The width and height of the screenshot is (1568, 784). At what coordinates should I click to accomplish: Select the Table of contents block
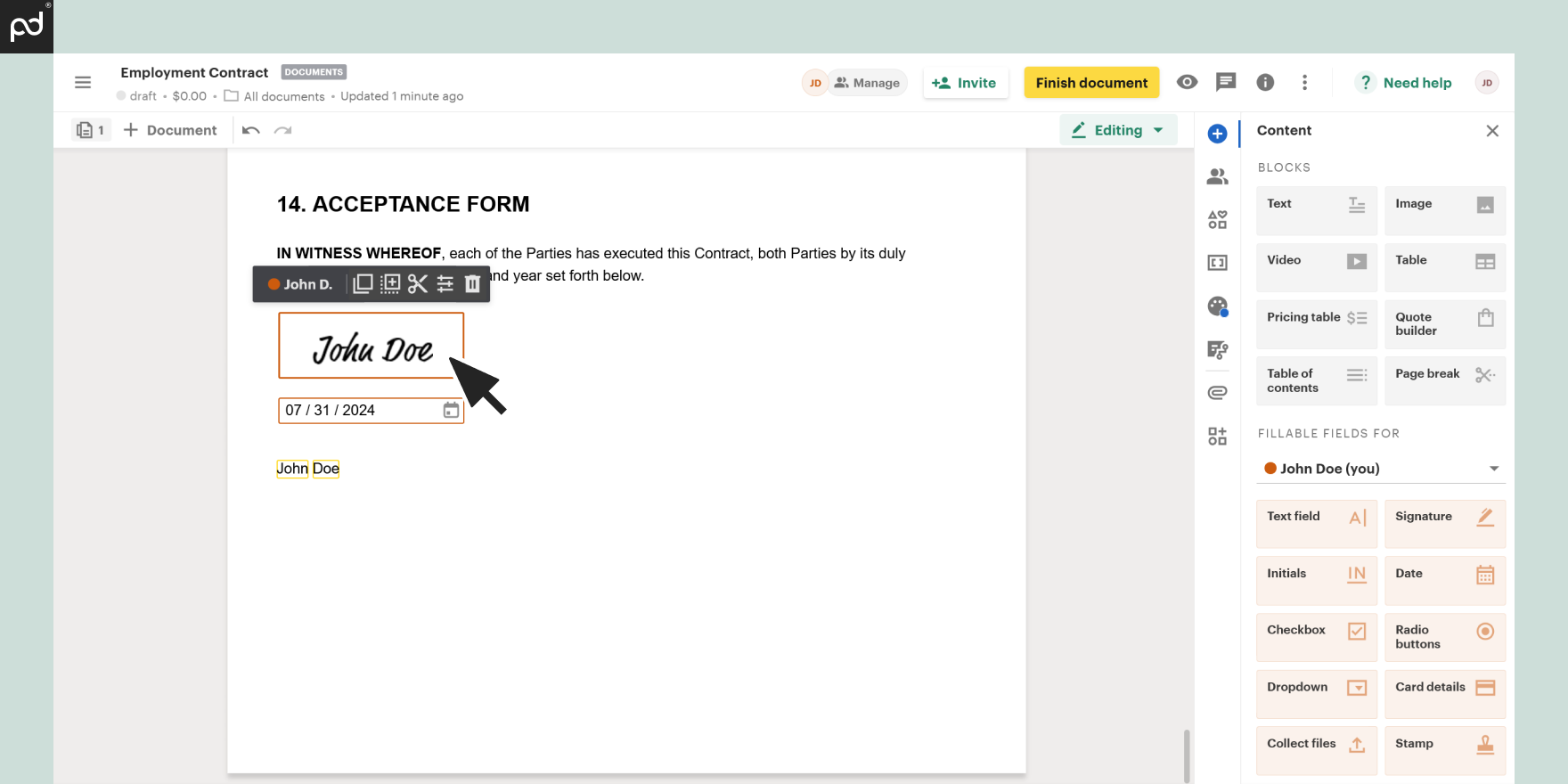click(x=1317, y=381)
